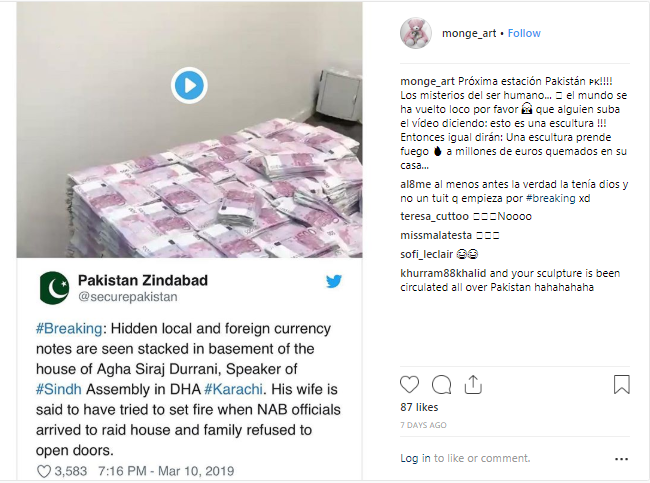View the 87 likes list
Screen dimensions: 650x483
(x=419, y=407)
